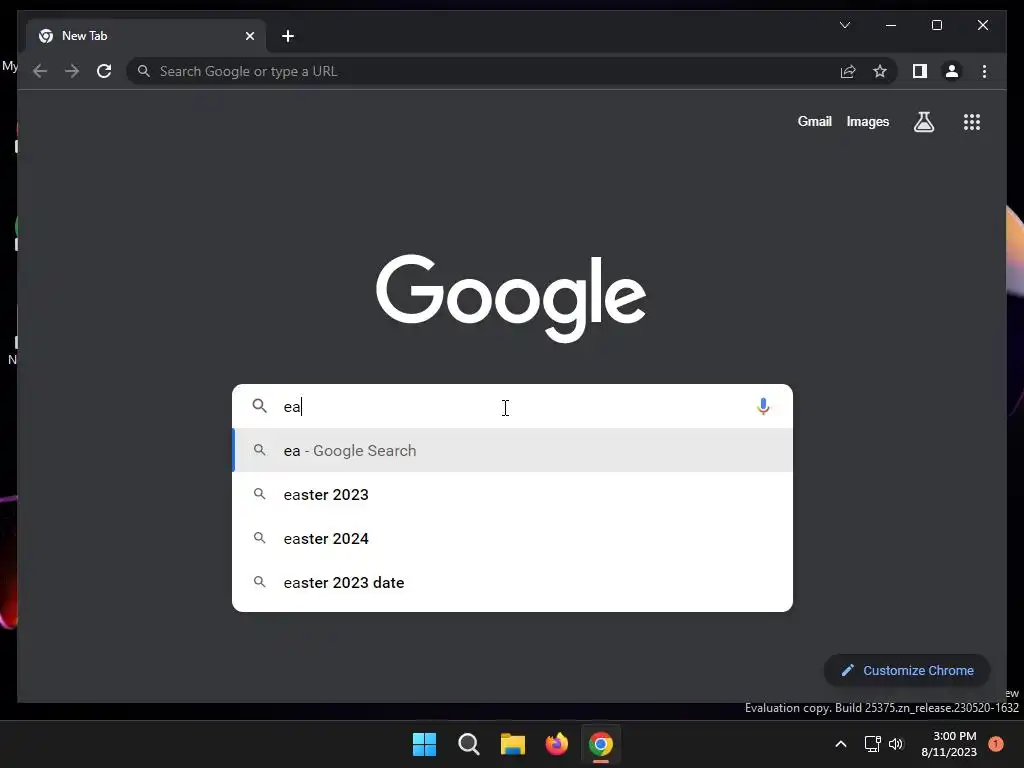
Task: Open taskbar Search
Action: coord(468,744)
